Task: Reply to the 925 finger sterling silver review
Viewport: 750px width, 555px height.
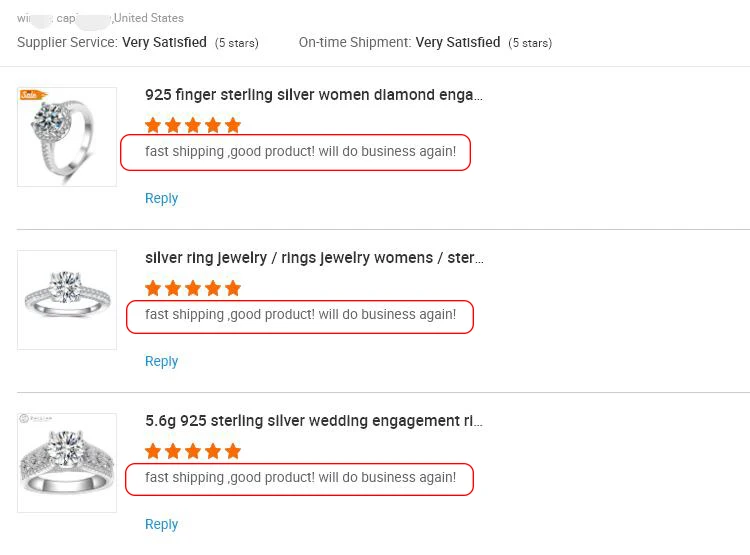Action: pyautogui.click(x=161, y=198)
